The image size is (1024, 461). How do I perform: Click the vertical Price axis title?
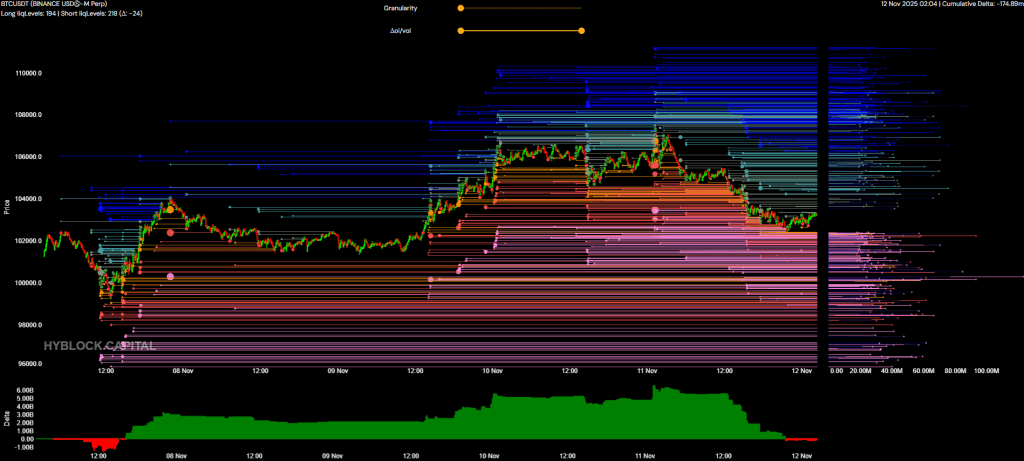pyautogui.click(x=7, y=207)
